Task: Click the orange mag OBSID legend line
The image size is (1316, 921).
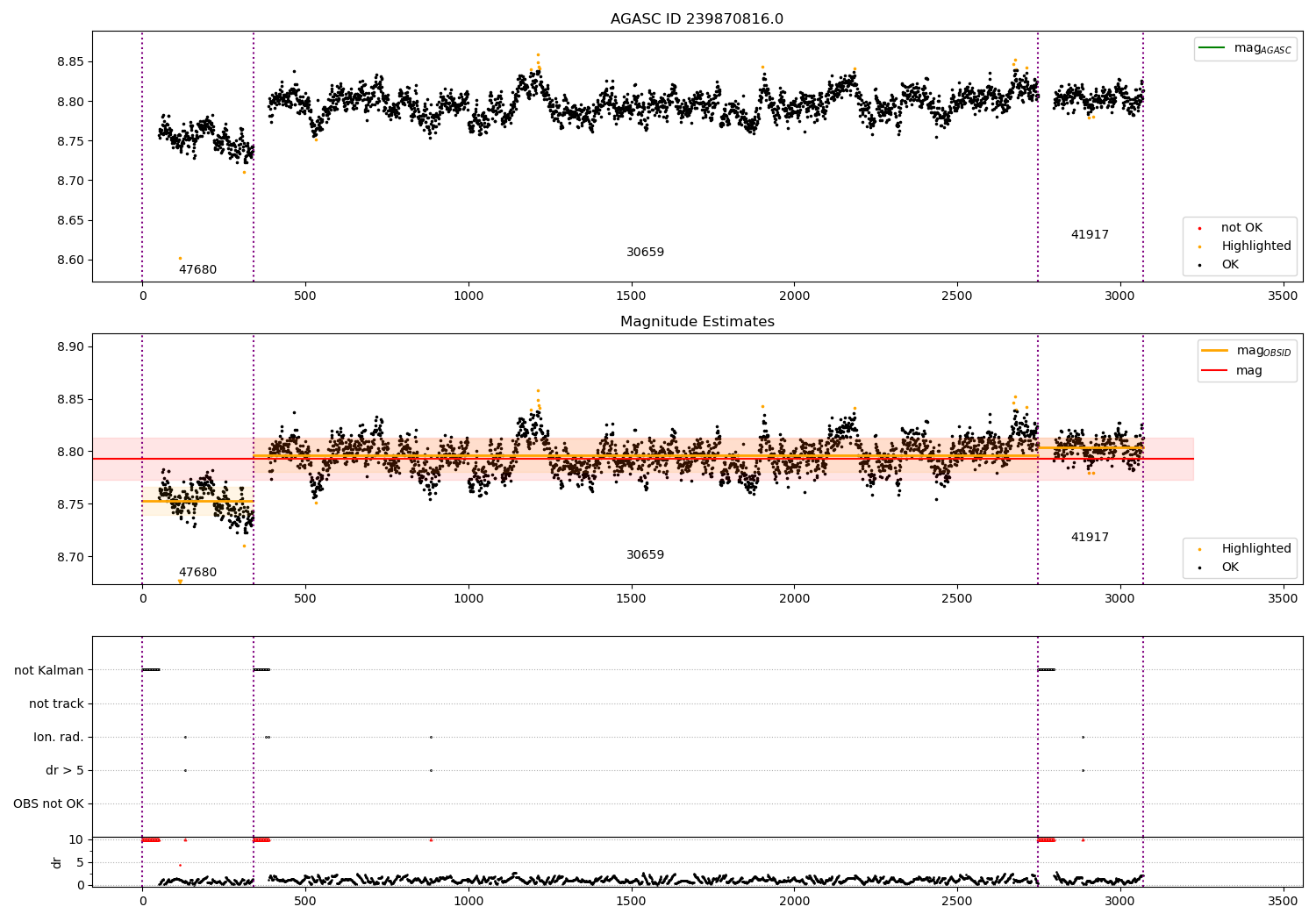Action: (1215, 351)
